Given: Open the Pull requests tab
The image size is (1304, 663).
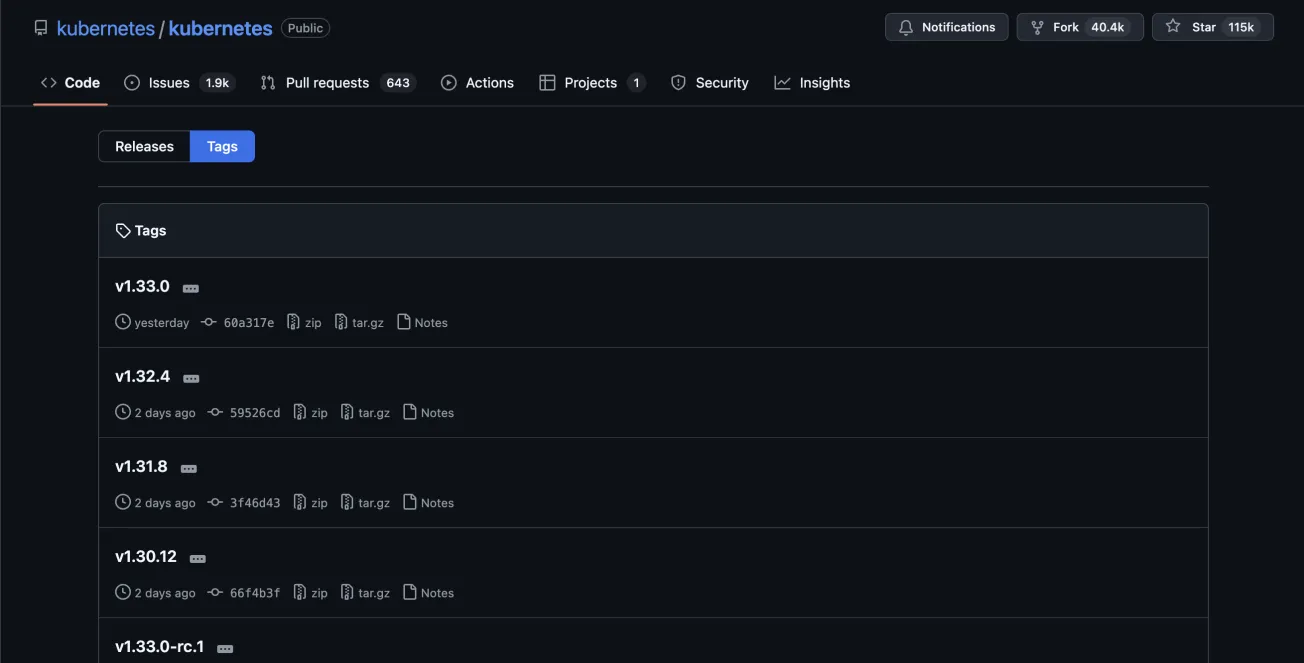Looking at the screenshot, I should [337, 83].
